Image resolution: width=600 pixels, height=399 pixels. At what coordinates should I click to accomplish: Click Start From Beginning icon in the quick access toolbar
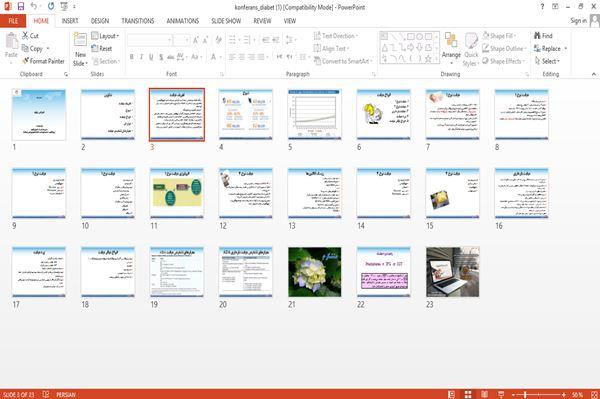click(x=64, y=7)
